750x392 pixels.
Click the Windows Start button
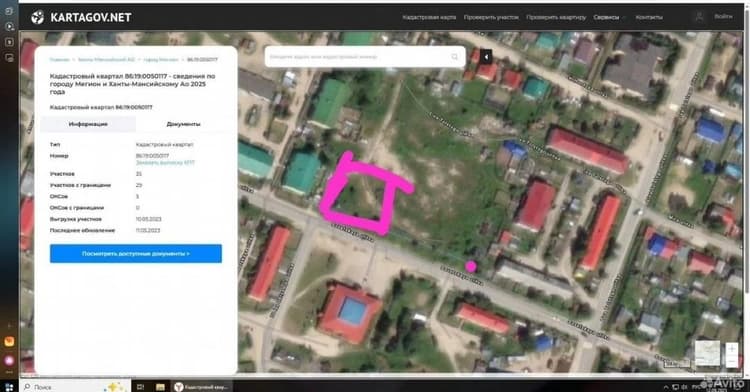click(9, 387)
